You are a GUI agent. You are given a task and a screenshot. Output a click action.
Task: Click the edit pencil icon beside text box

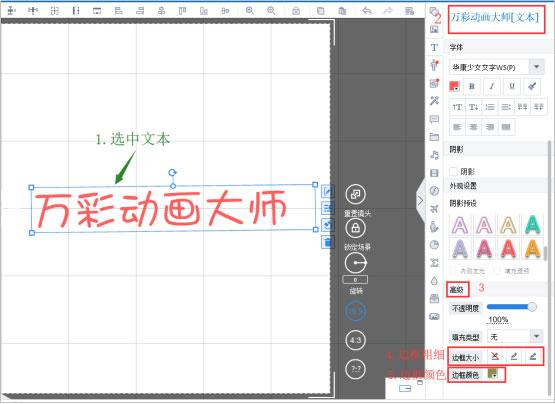[x=327, y=192]
